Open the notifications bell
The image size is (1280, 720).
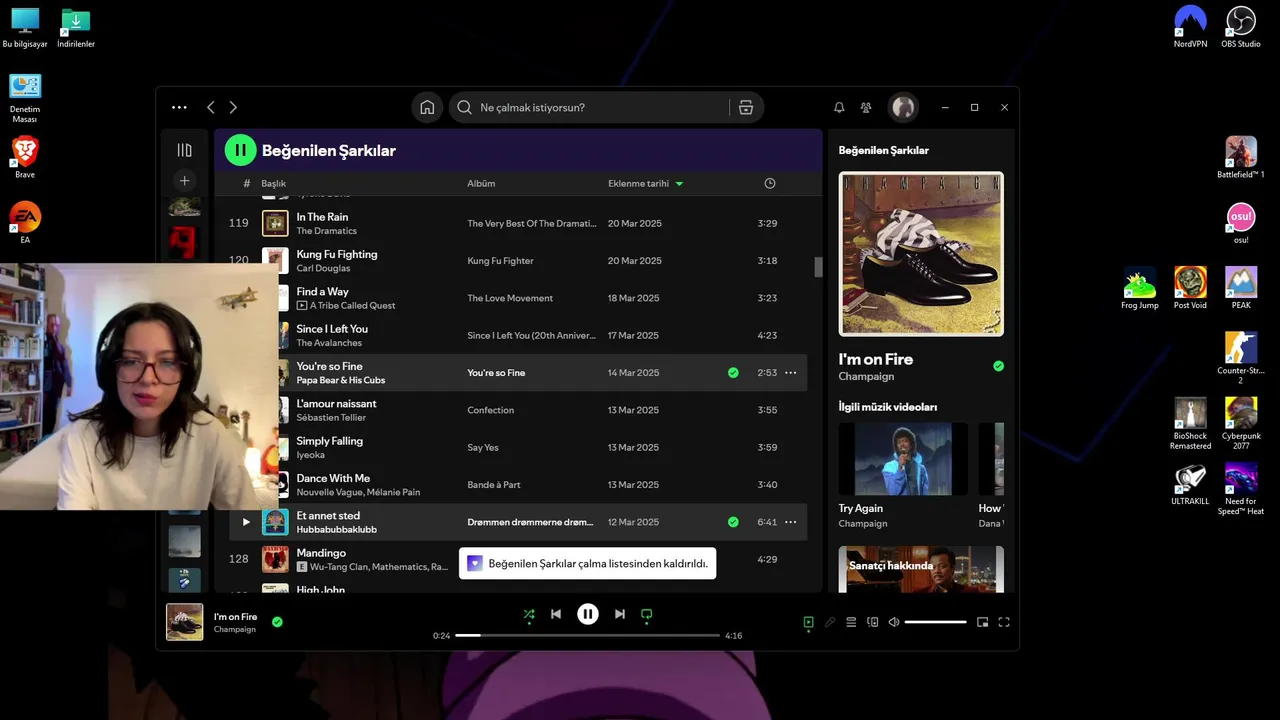pos(839,107)
